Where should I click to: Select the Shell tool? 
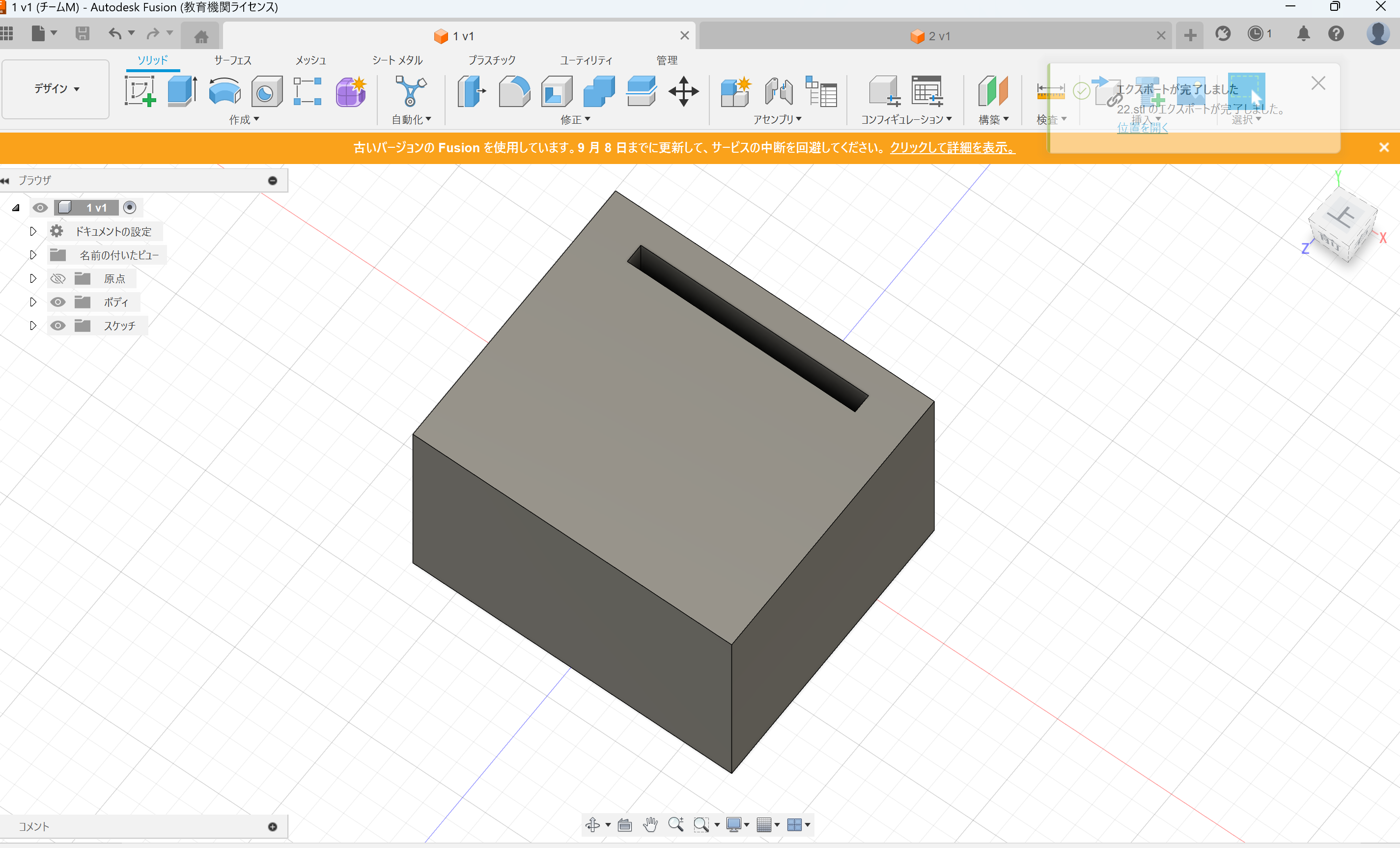click(557, 91)
